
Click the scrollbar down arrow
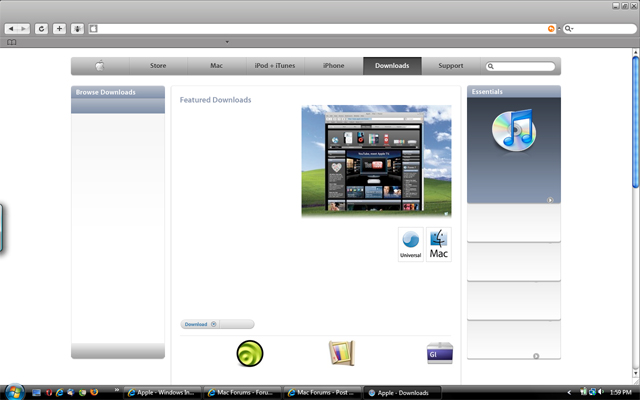pyautogui.click(x=635, y=373)
